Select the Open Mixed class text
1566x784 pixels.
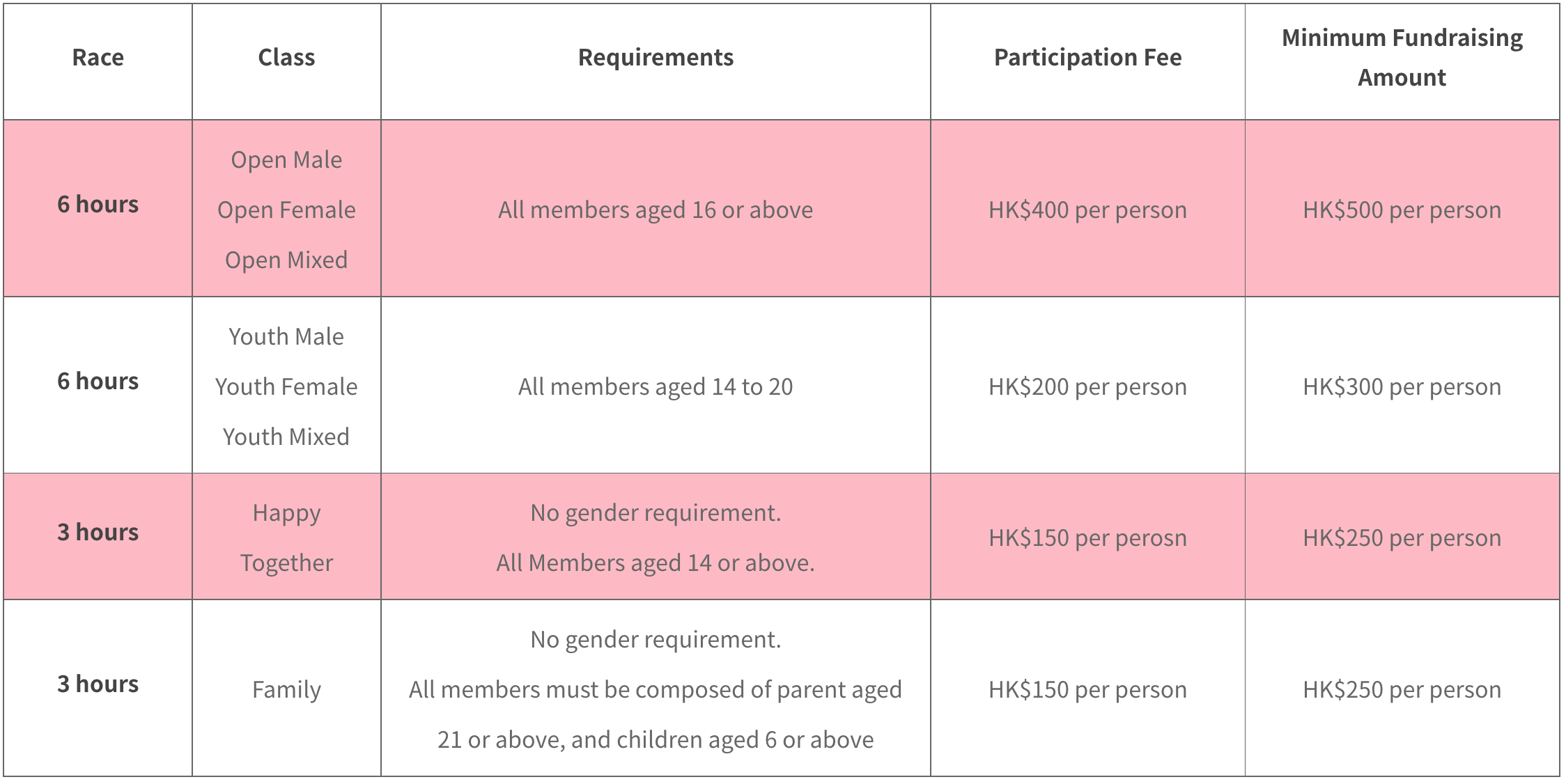coord(286,260)
